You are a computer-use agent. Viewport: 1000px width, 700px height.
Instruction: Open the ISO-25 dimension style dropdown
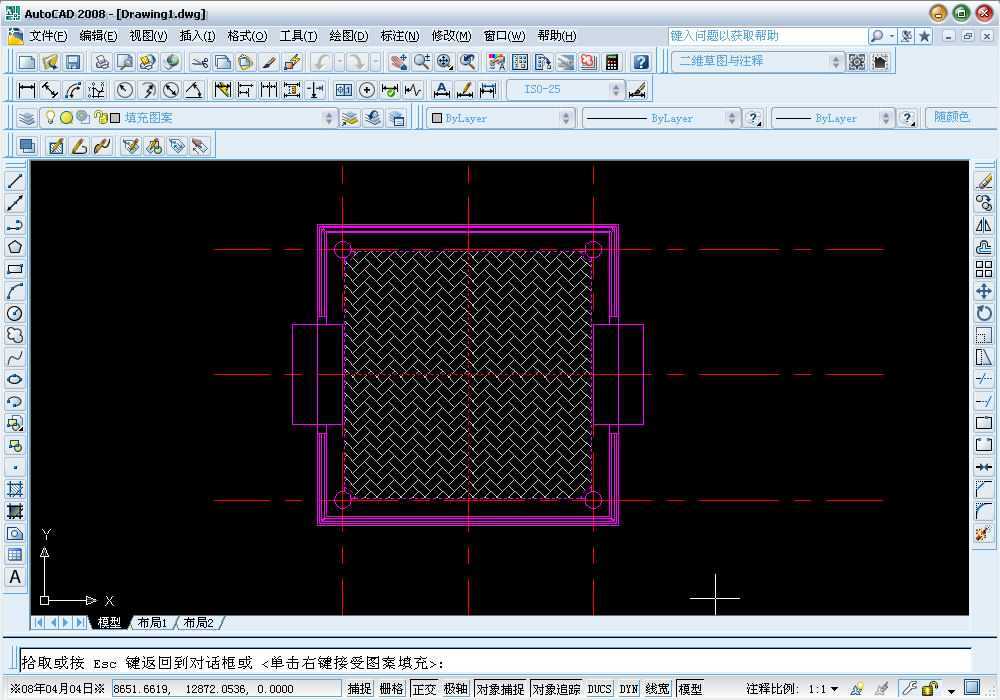(x=564, y=90)
